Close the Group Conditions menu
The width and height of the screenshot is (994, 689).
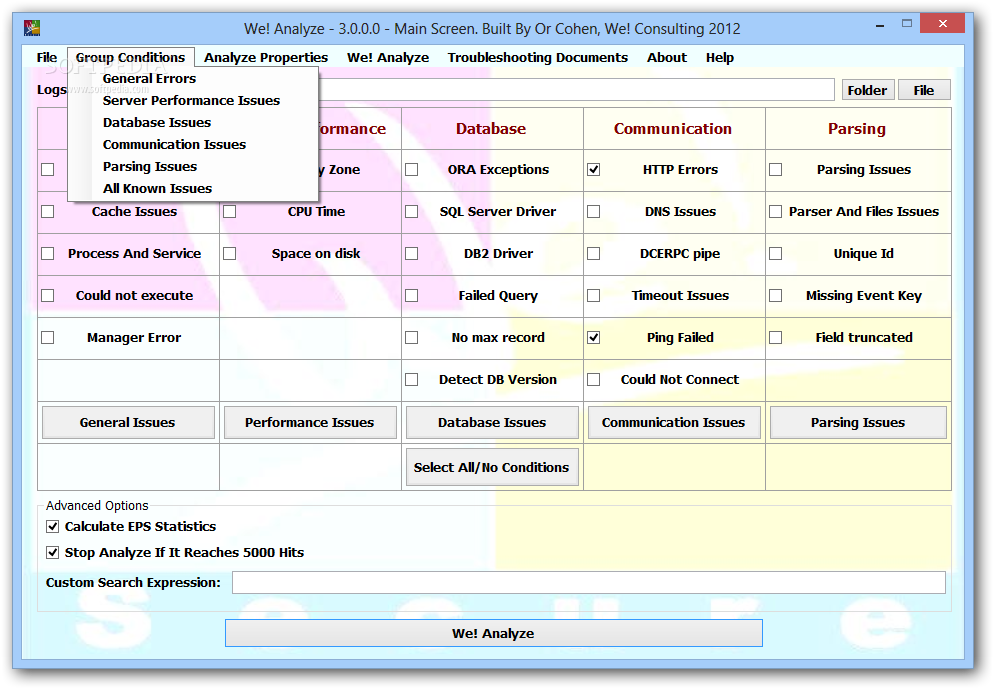coord(131,58)
